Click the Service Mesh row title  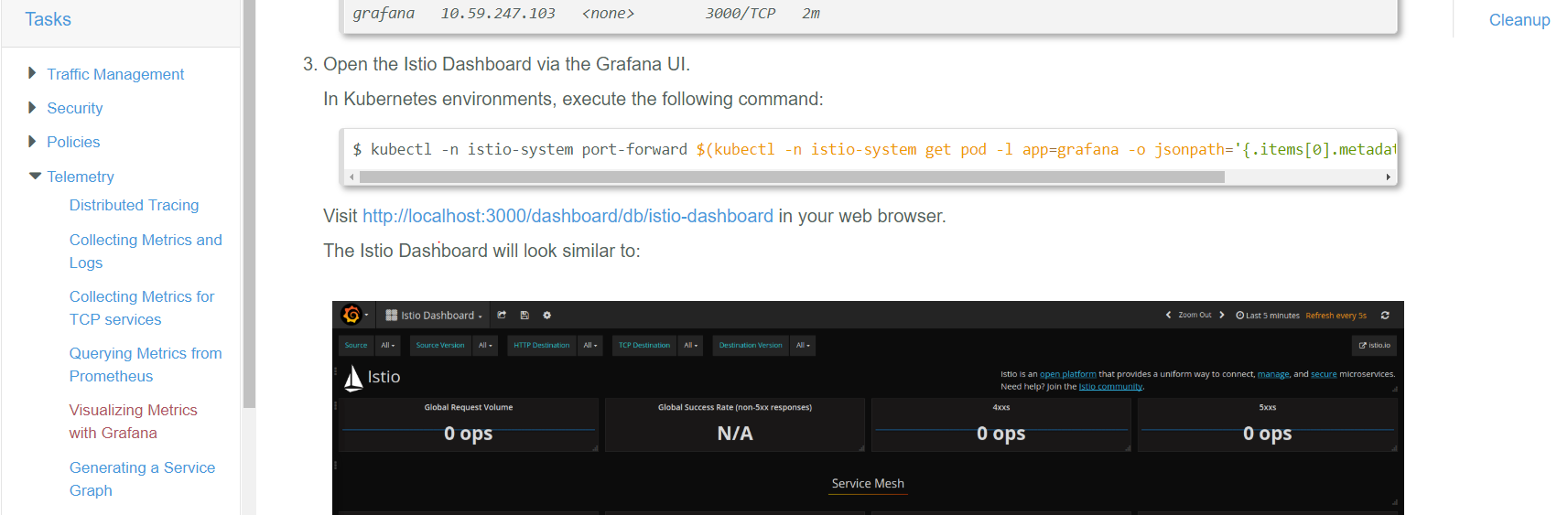868,484
